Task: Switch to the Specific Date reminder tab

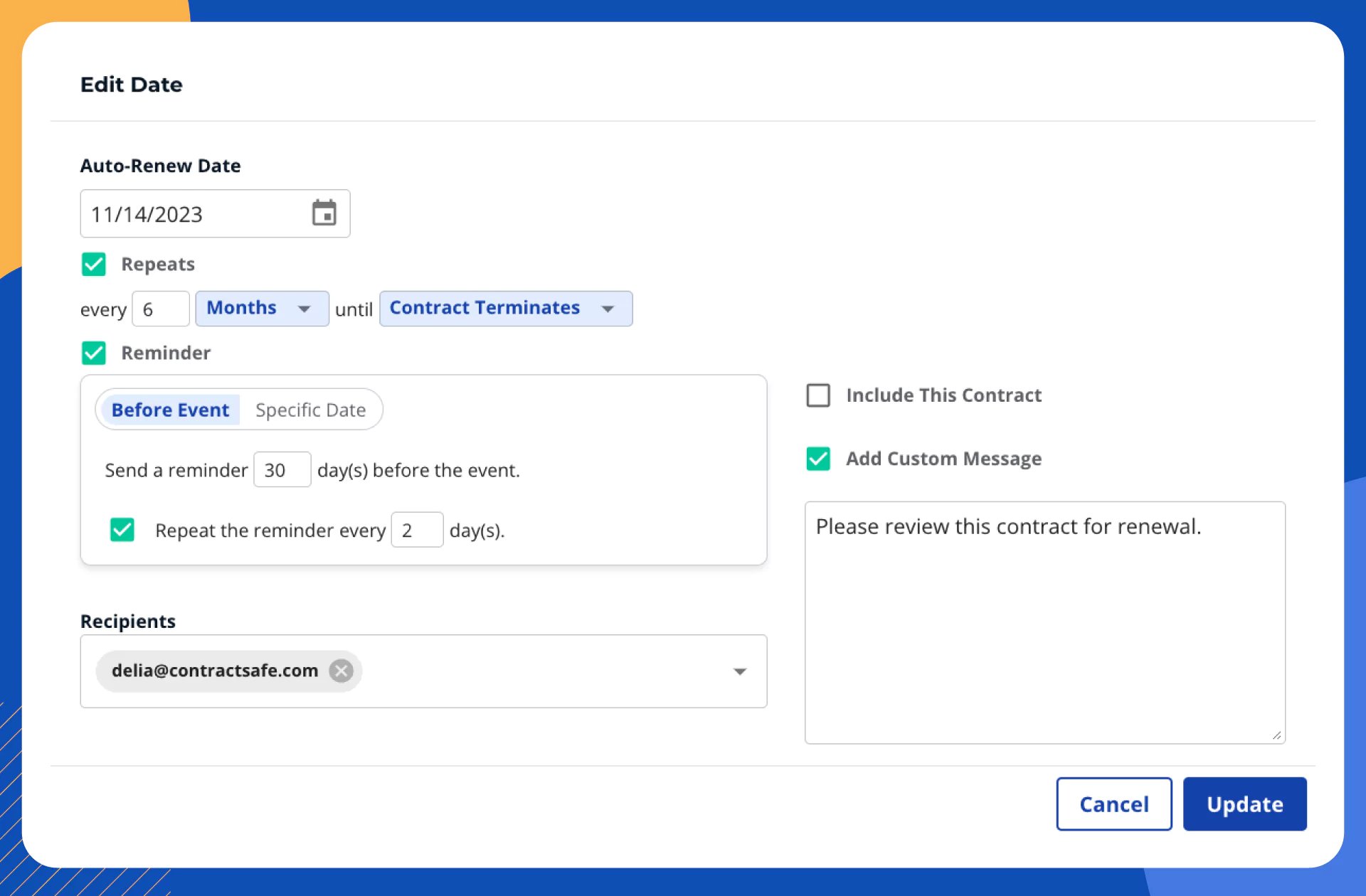Action: [310, 409]
